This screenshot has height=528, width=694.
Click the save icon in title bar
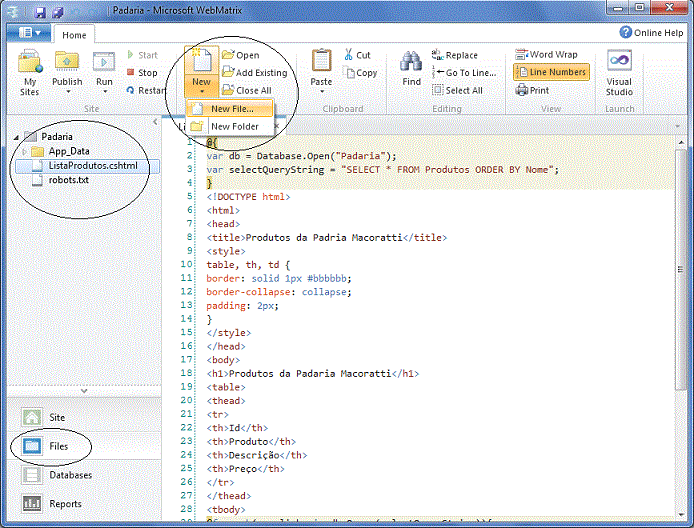tap(40, 12)
